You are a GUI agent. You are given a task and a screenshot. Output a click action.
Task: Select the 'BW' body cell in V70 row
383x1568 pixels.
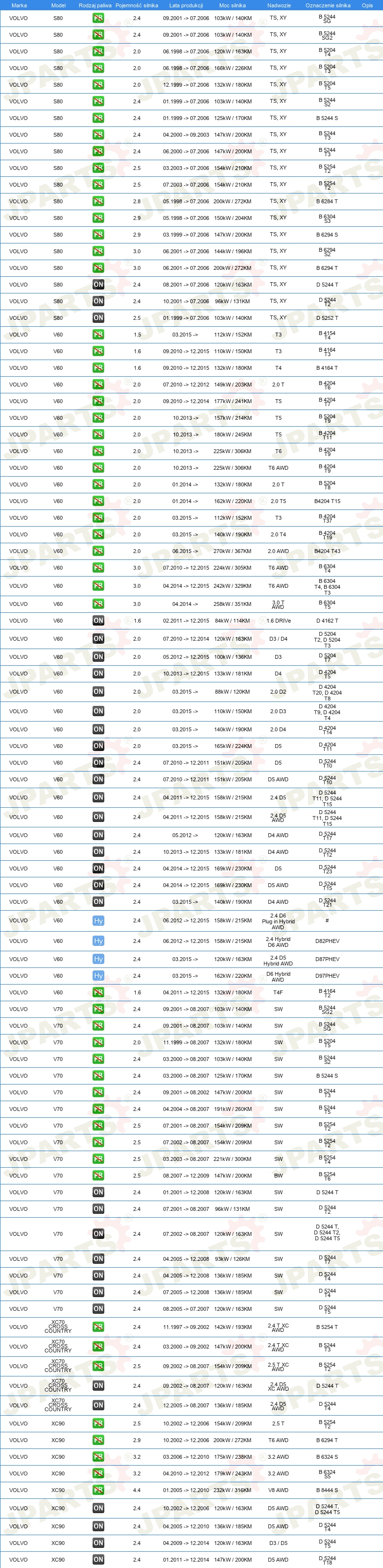278,1176
